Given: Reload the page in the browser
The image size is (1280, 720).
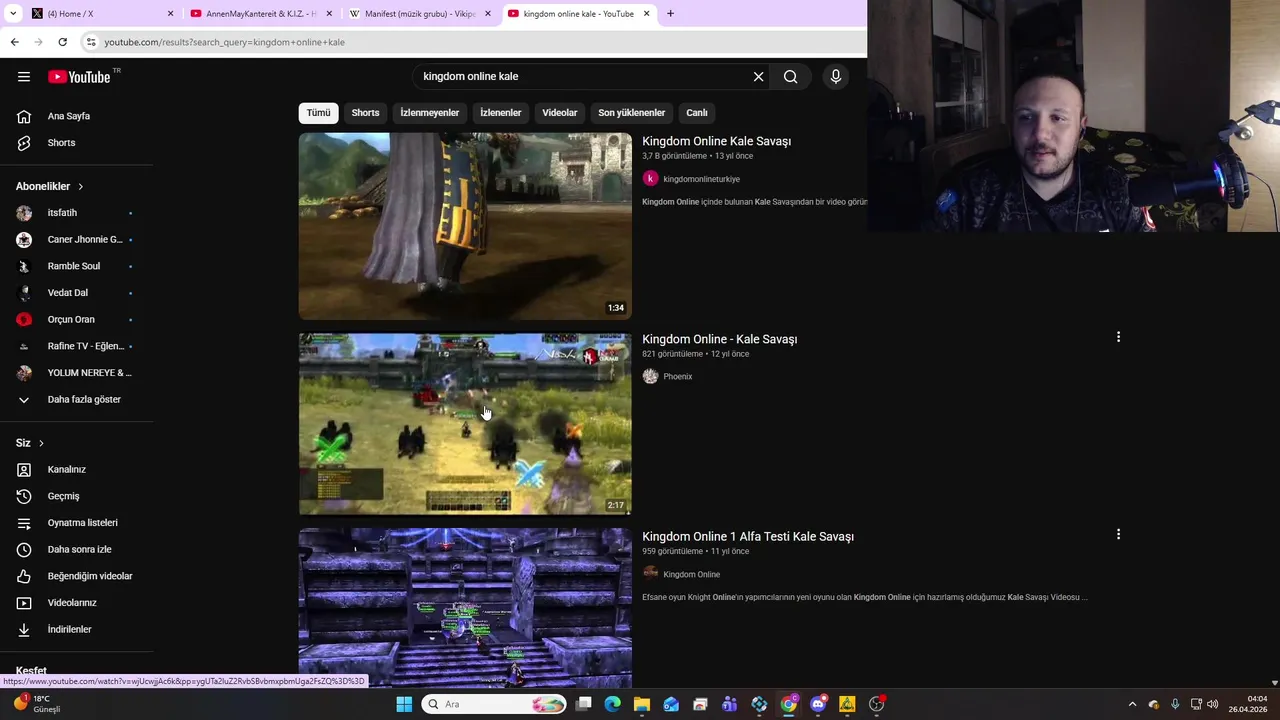Looking at the screenshot, I should pyautogui.click(x=62, y=42).
